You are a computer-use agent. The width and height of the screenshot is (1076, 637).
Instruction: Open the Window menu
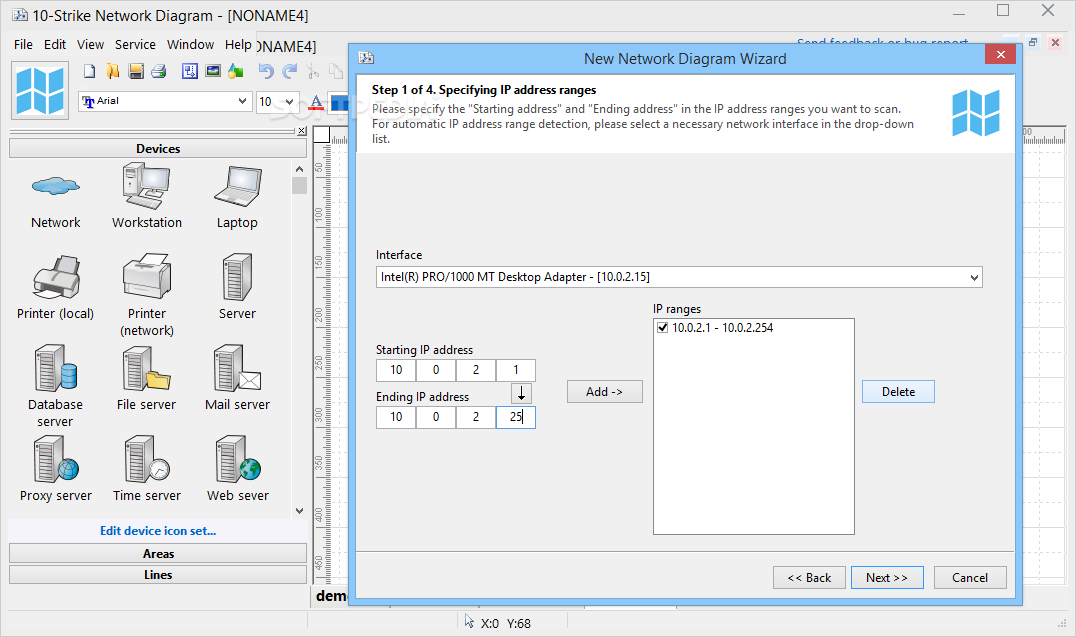click(x=190, y=44)
